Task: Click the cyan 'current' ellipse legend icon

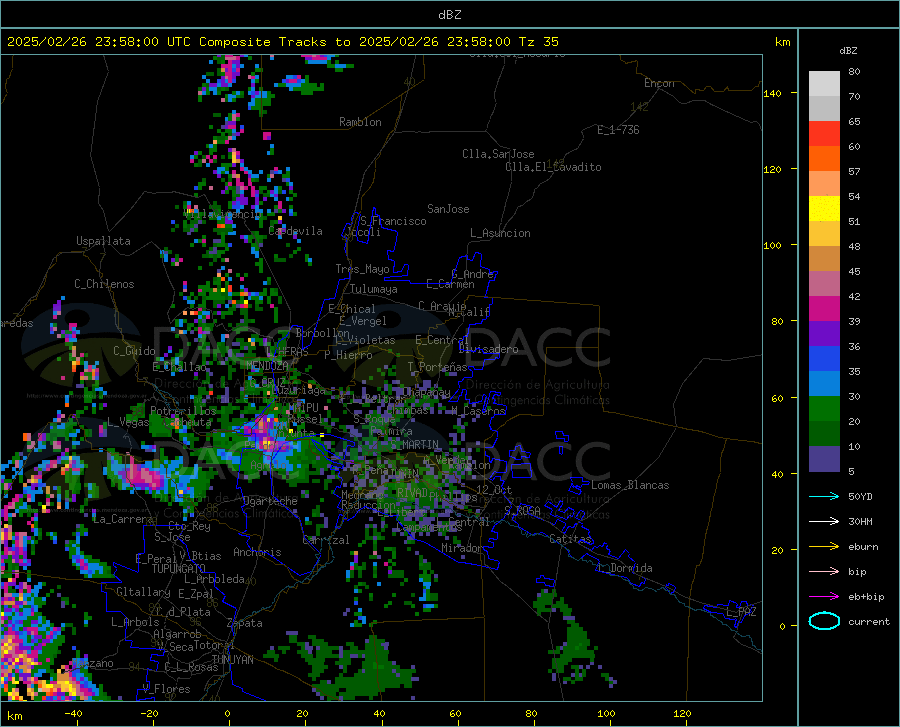Action: 824,621
